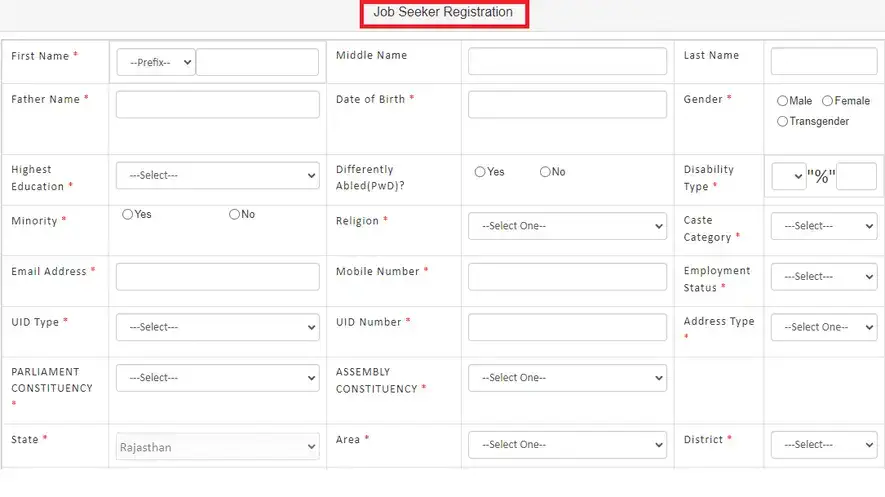The image size is (885, 497).
Task: Open the Caste Category dropdown
Action: (824, 226)
